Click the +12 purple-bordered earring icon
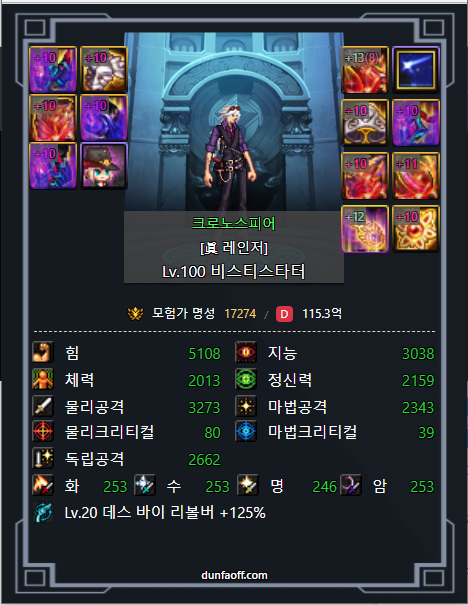Viewport: 468px width, 605px height. pos(365,229)
